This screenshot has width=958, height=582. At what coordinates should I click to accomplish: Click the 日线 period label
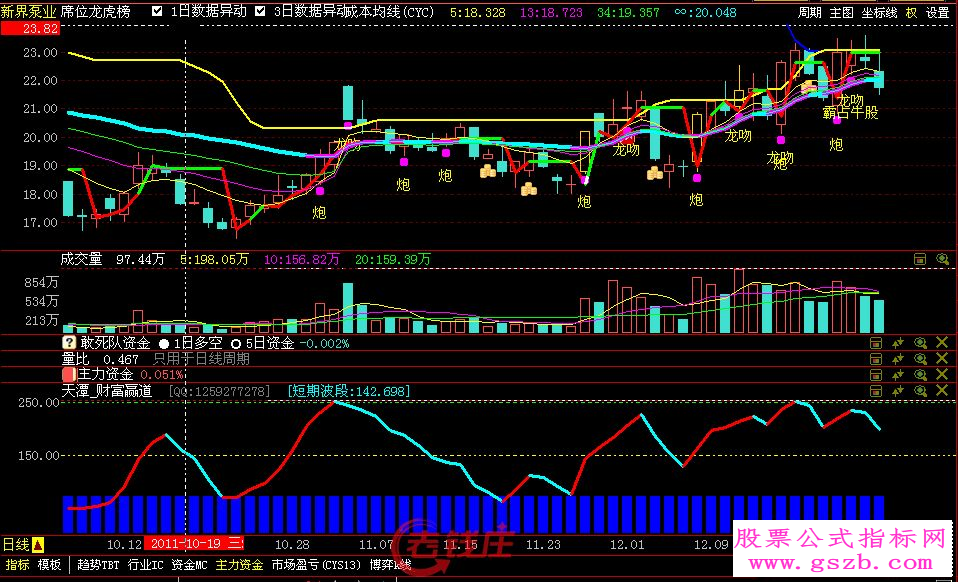point(16,544)
